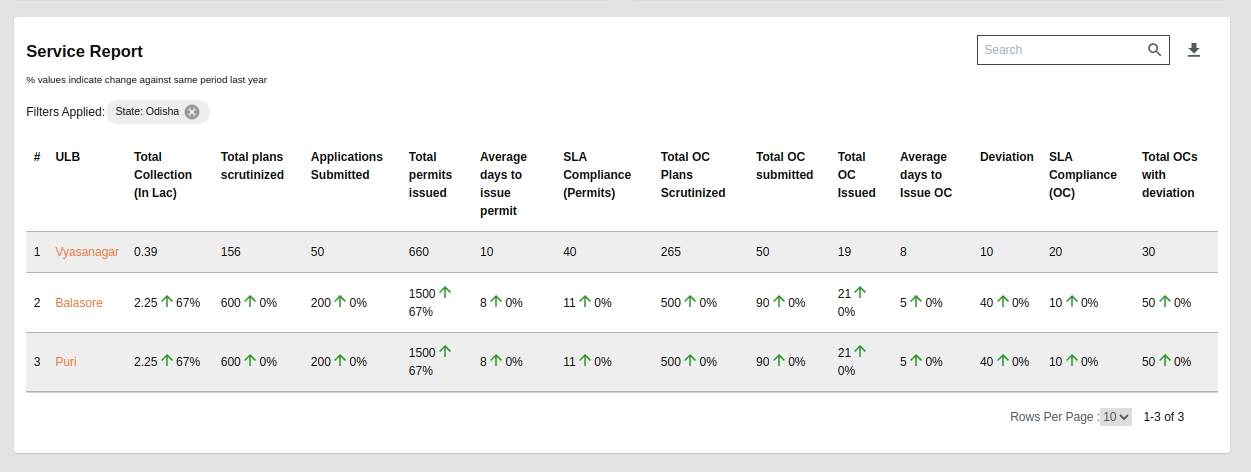Click the Average days to Issue OC header
1251x472 pixels.
925,175
